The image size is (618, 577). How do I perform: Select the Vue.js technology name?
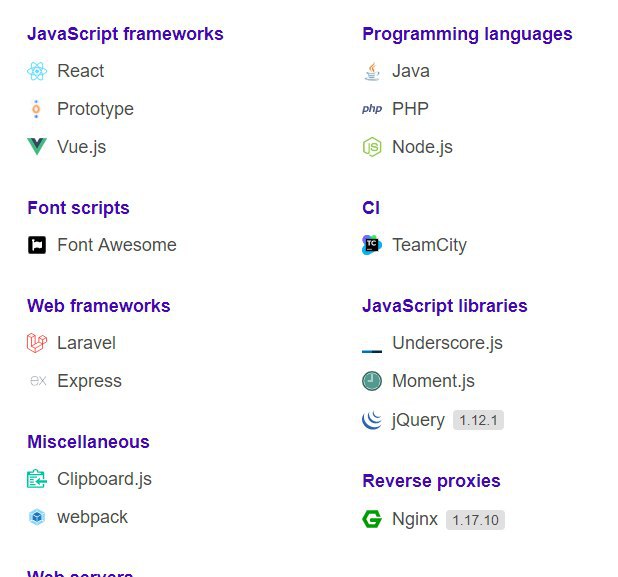click(x=82, y=147)
